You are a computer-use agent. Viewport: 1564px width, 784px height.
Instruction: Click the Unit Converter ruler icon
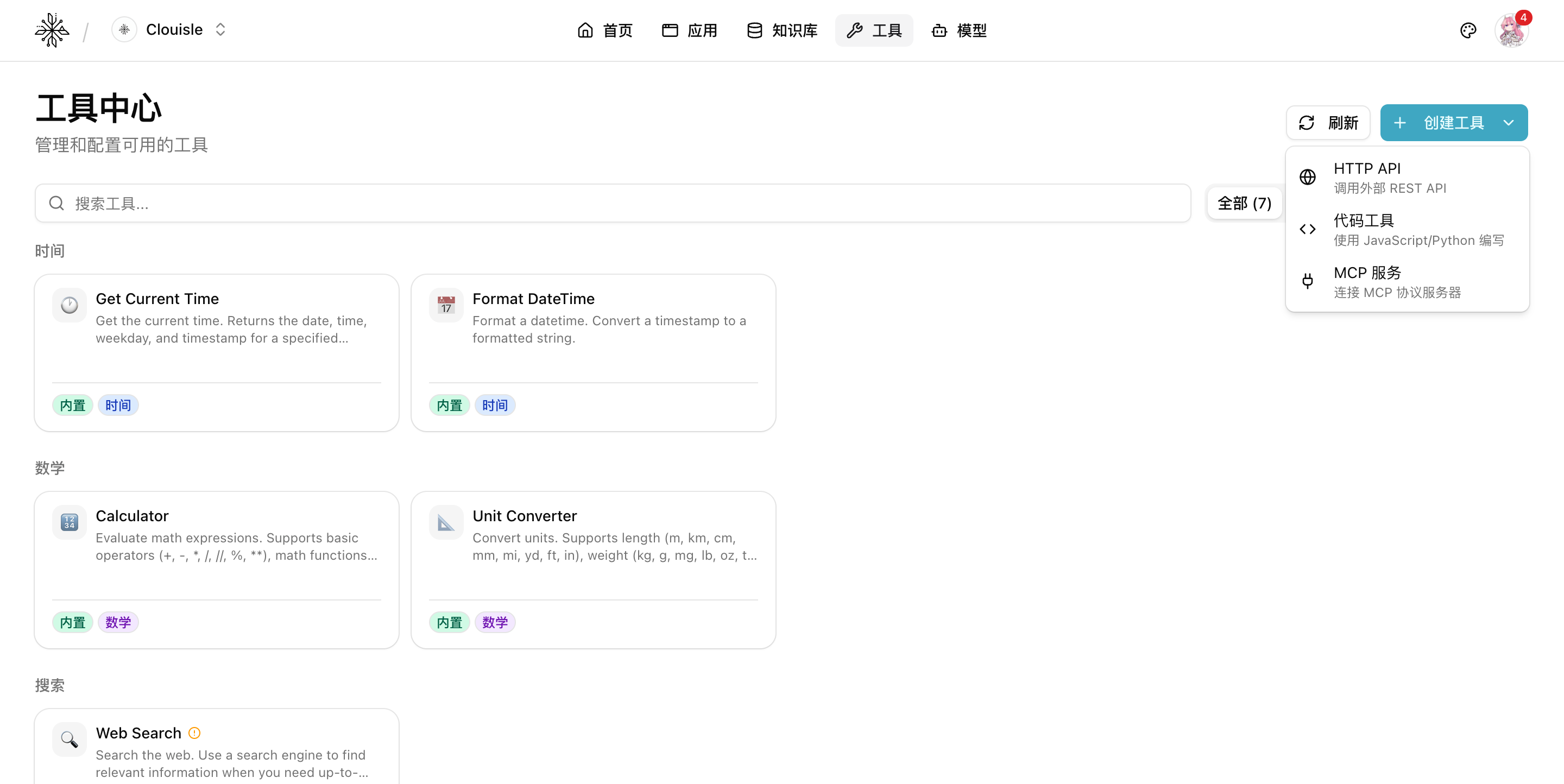(446, 522)
